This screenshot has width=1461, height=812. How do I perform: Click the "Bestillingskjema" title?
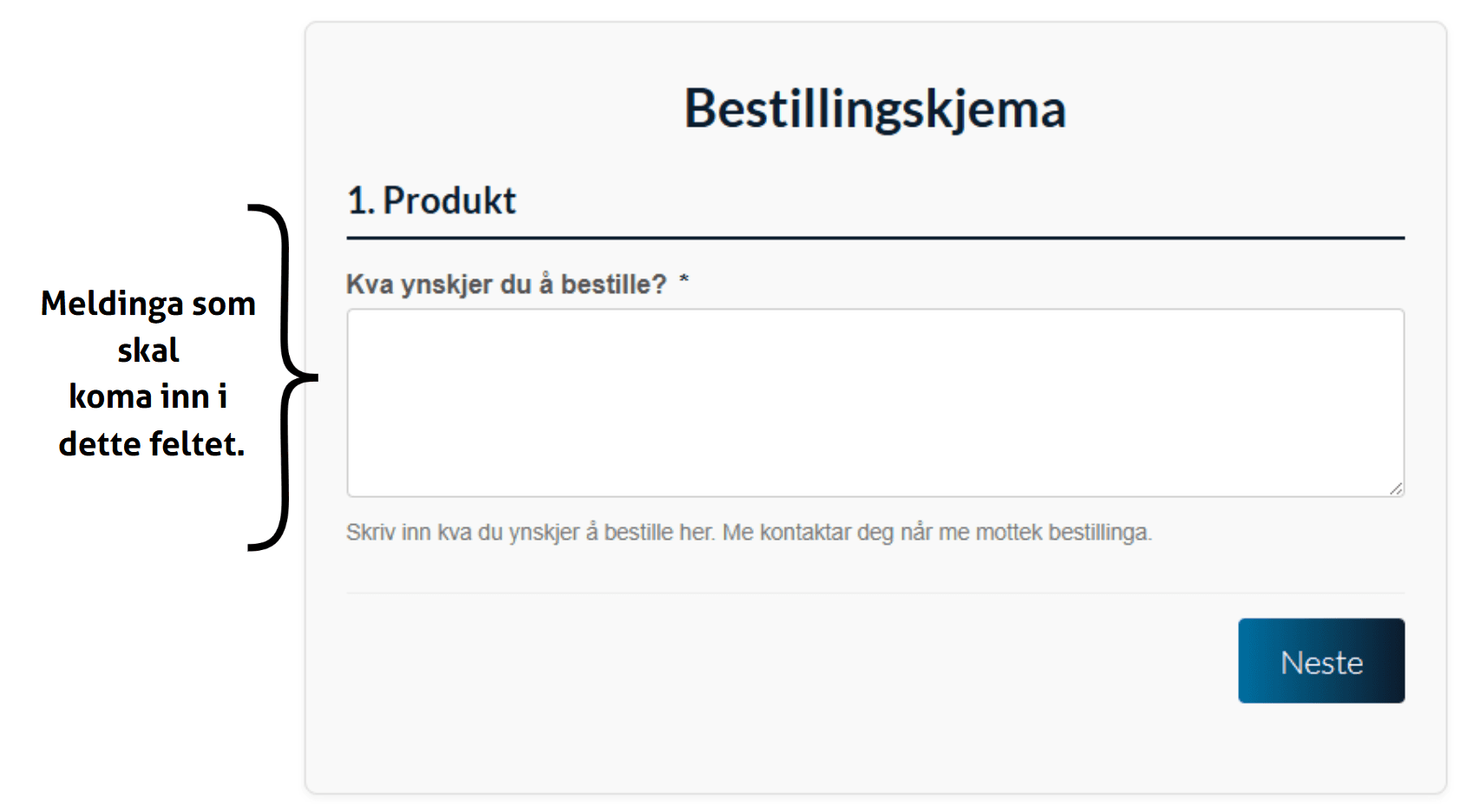[x=875, y=109]
